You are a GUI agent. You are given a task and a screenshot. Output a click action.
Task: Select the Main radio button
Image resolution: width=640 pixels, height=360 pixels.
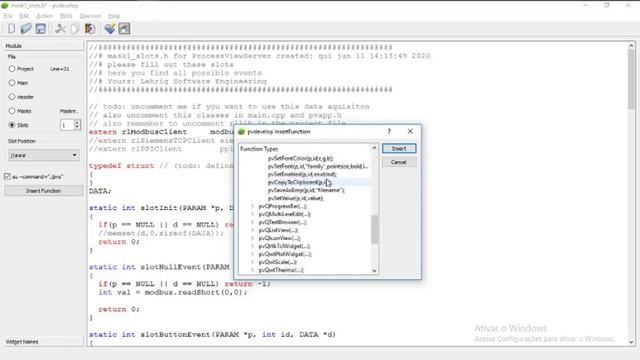click(12, 83)
